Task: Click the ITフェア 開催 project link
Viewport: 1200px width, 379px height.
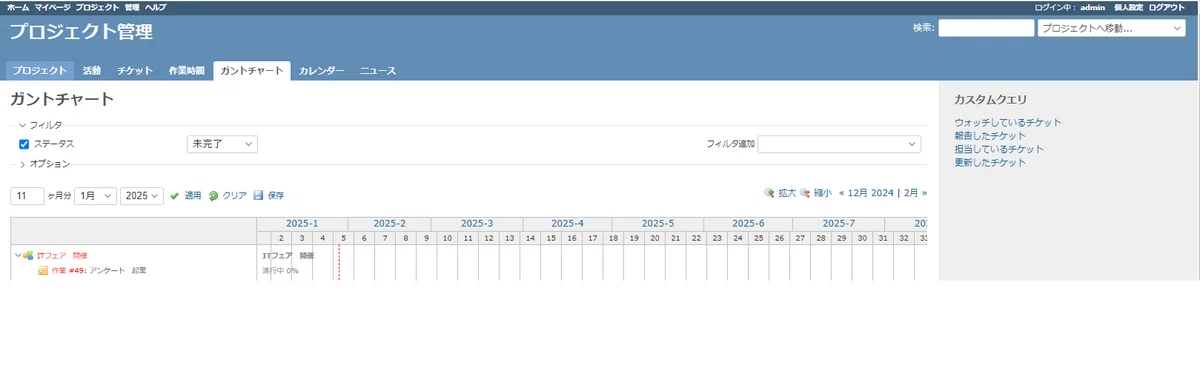Action: (x=61, y=256)
